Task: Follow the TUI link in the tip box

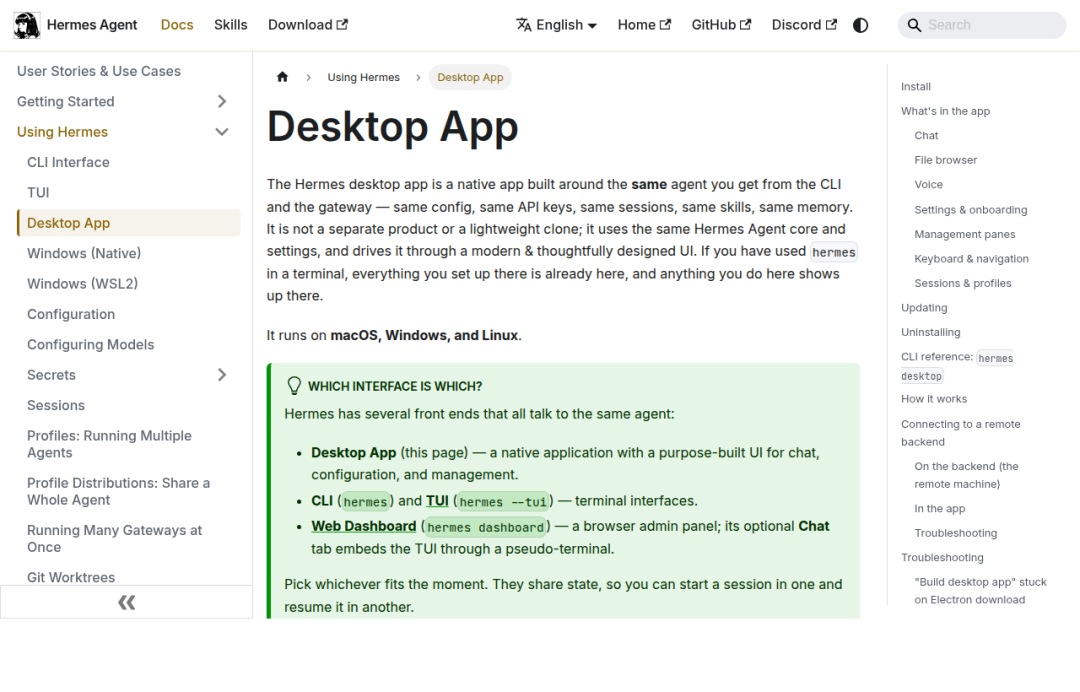Action: point(437,501)
